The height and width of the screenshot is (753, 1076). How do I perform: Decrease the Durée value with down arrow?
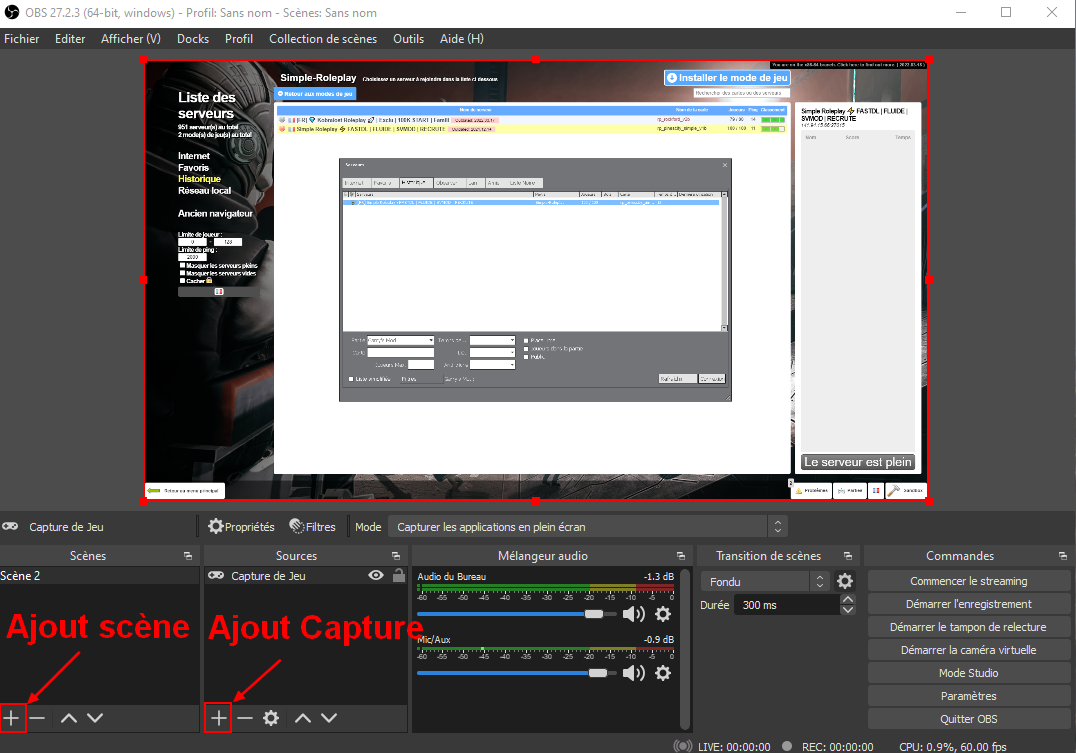pos(848,610)
